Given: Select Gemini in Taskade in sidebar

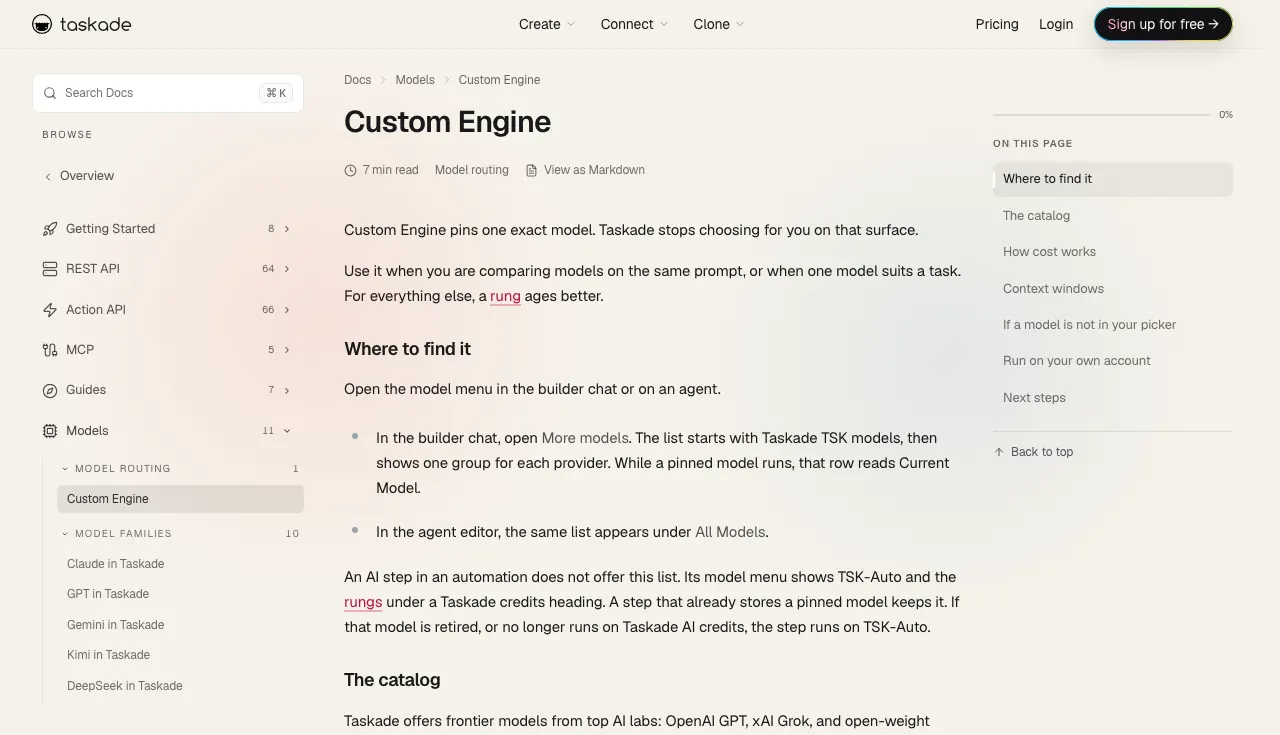Looking at the screenshot, I should pos(115,625).
